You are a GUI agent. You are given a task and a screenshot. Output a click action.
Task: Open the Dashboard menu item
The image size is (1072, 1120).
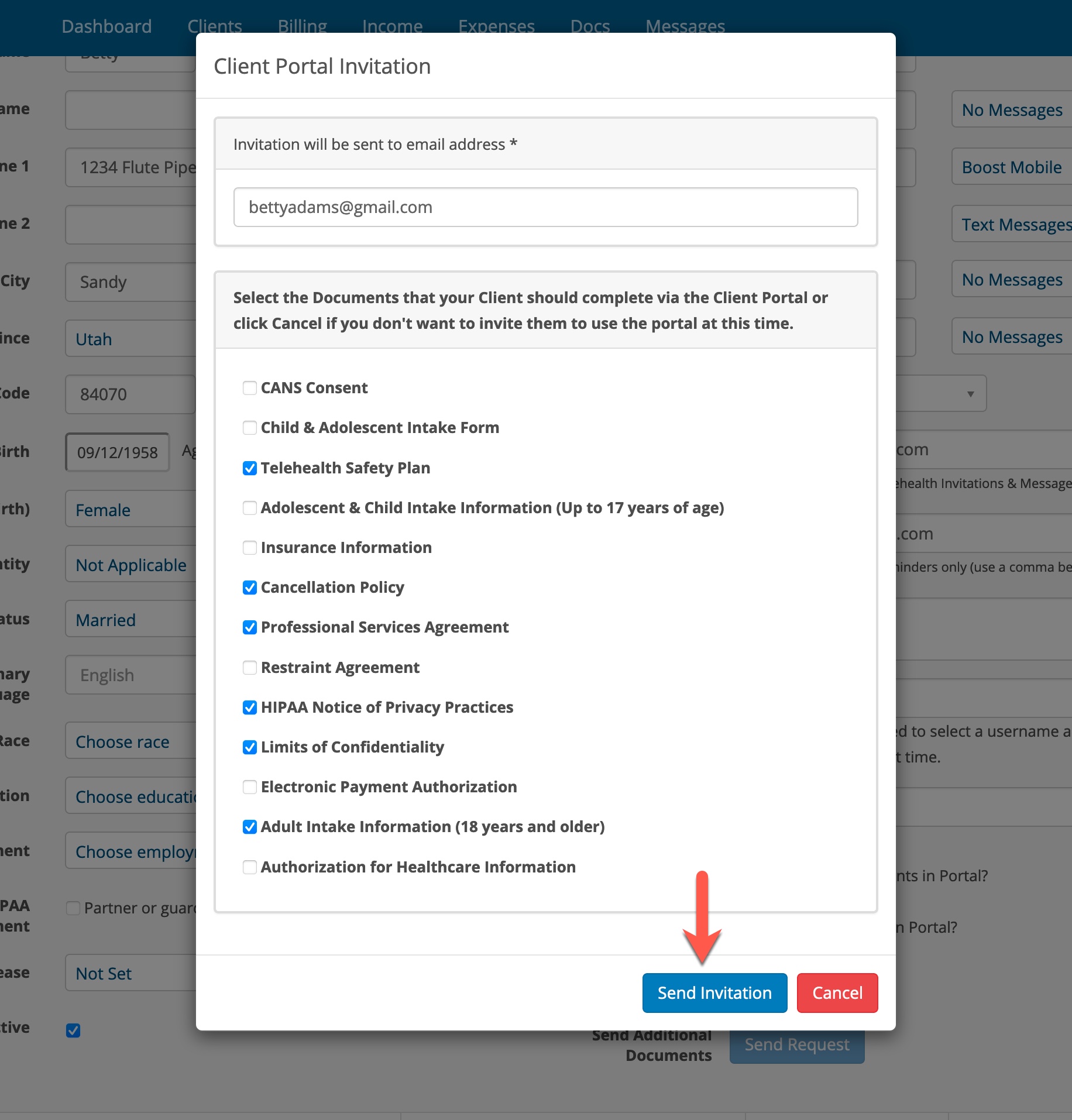point(106,26)
